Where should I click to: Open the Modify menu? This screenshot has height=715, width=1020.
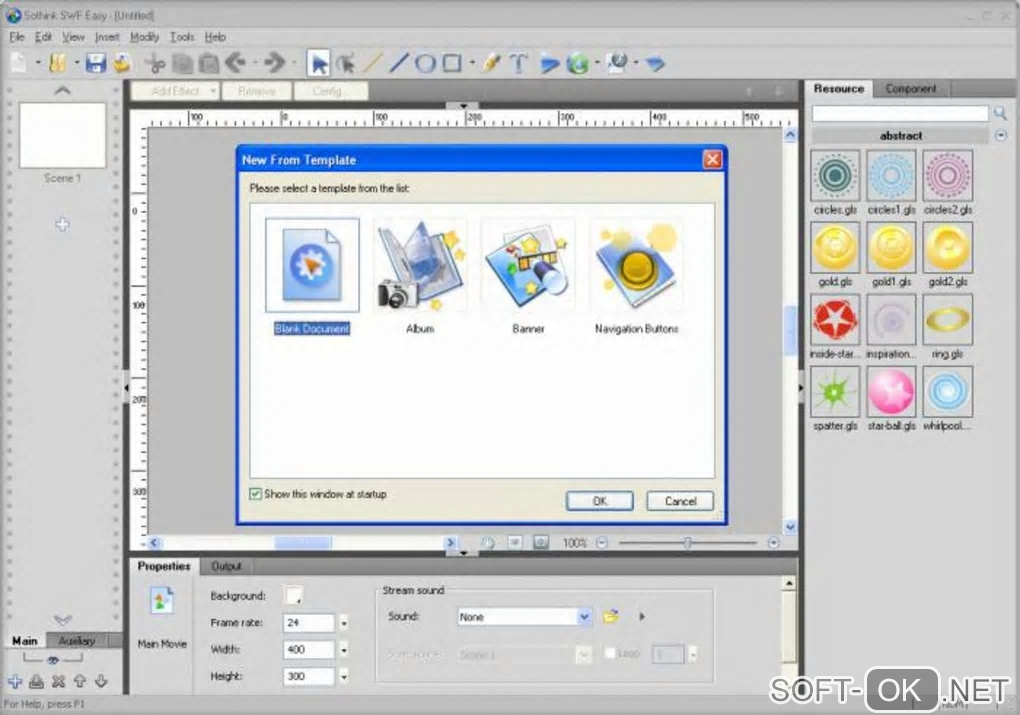click(x=144, y=37)
